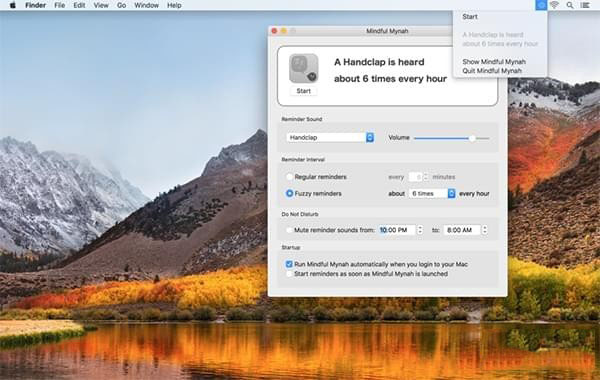Open Notification Center list icon
The height and width of the screenshot is (380, 600).
(x=585, y=5)
